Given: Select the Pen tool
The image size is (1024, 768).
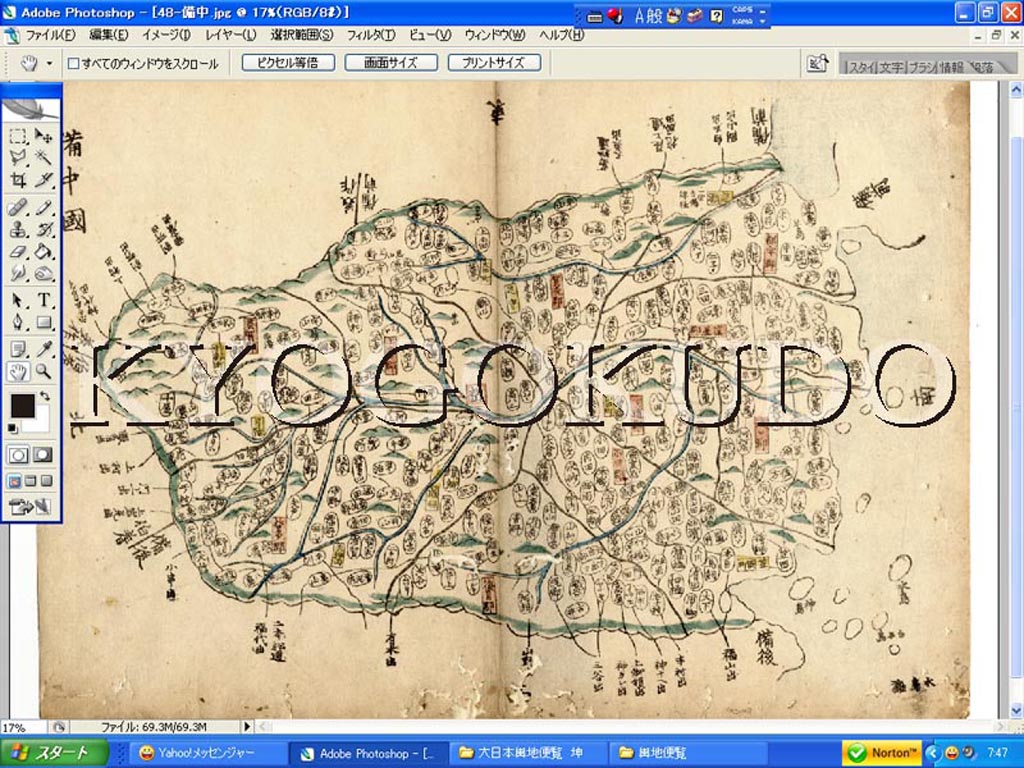Looking at the screenshot, I should pos(18,322).
